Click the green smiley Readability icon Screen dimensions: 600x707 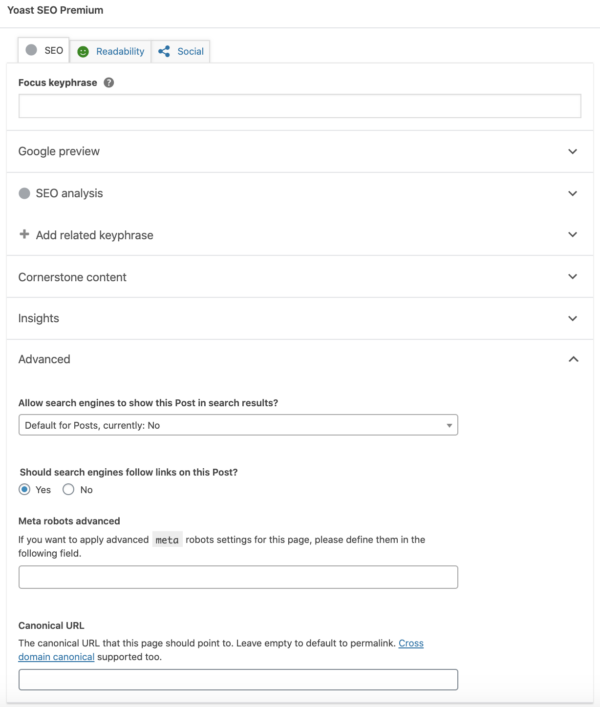click(x=83, y=51)
